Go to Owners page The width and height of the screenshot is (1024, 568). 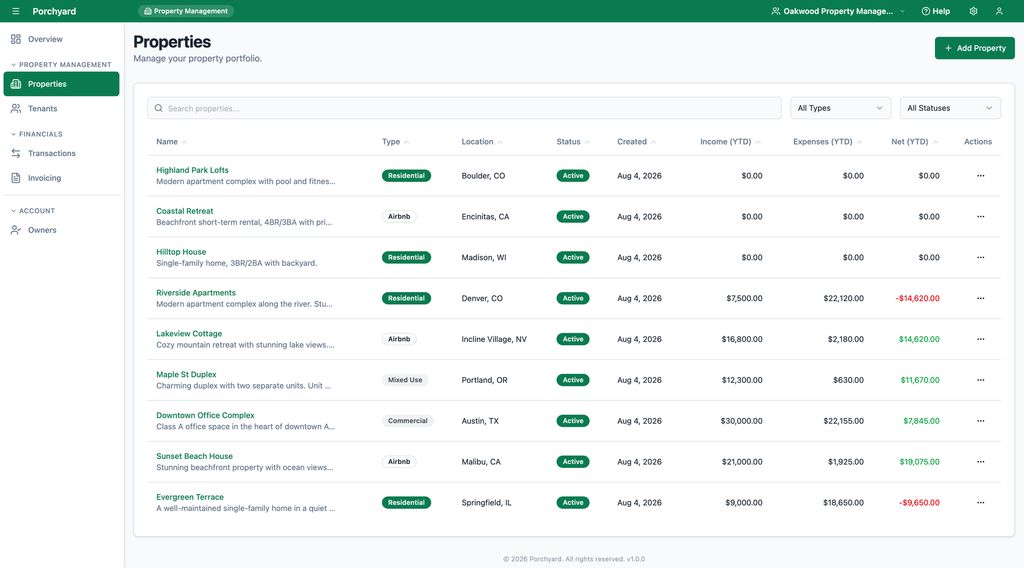[x=61, y=230]
